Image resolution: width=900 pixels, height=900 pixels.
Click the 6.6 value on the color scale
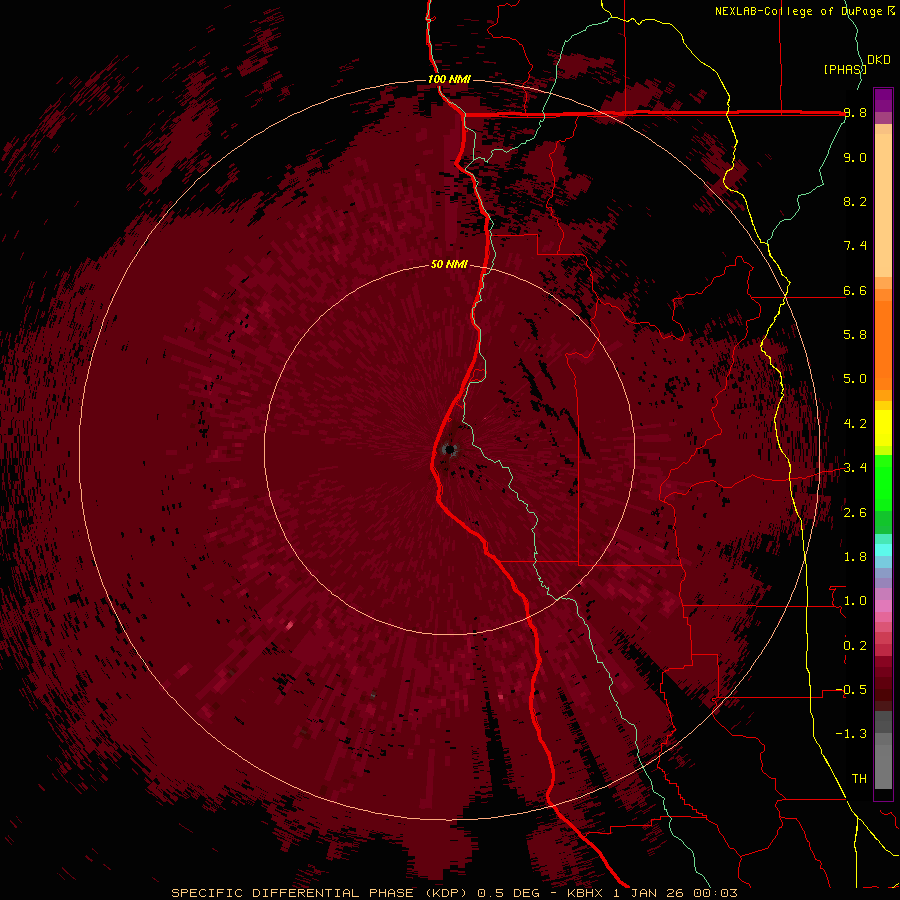pyautogui.click(x=855, y=290)
